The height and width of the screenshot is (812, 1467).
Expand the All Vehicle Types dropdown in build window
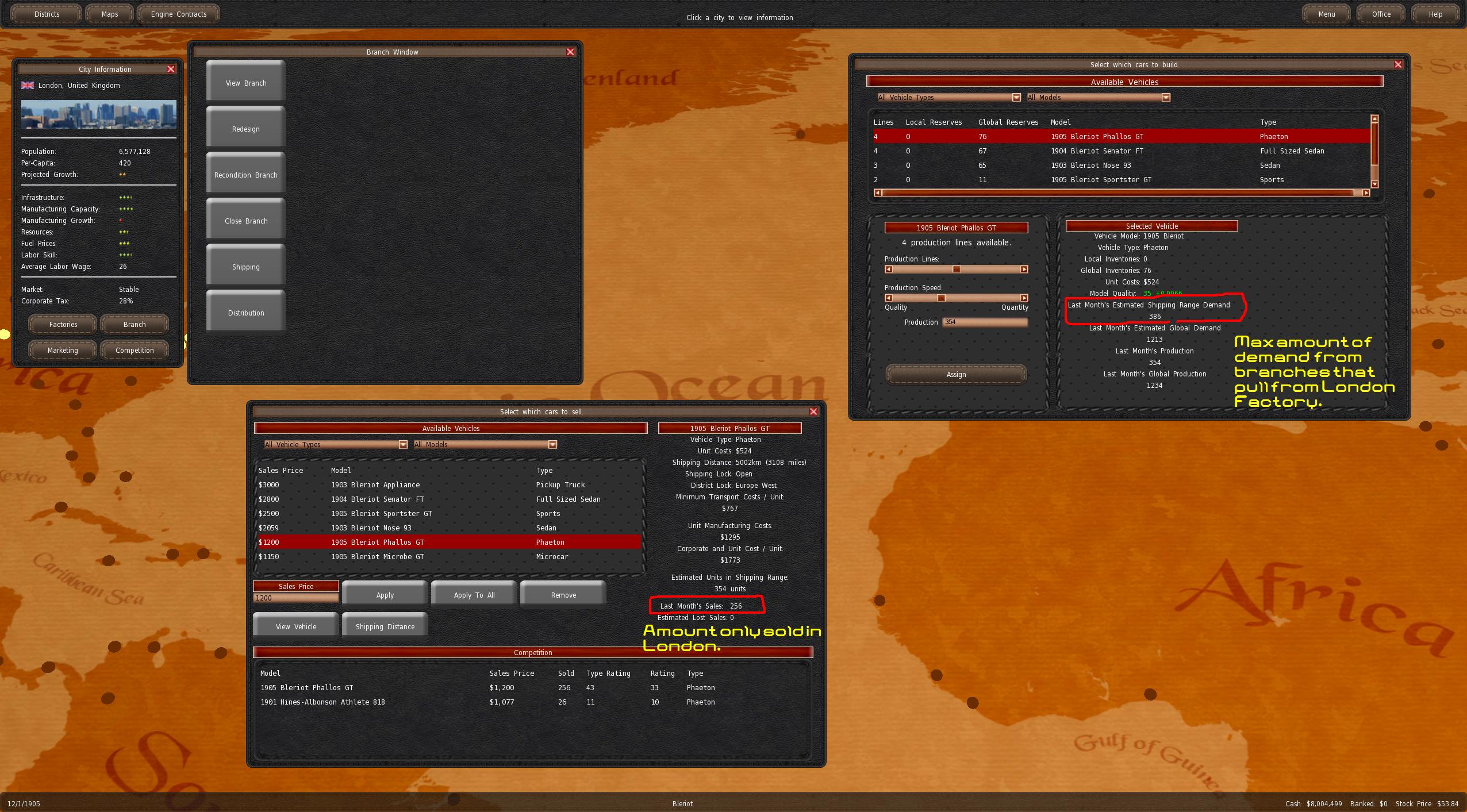pyautogui.click(x=1016, y=98)
